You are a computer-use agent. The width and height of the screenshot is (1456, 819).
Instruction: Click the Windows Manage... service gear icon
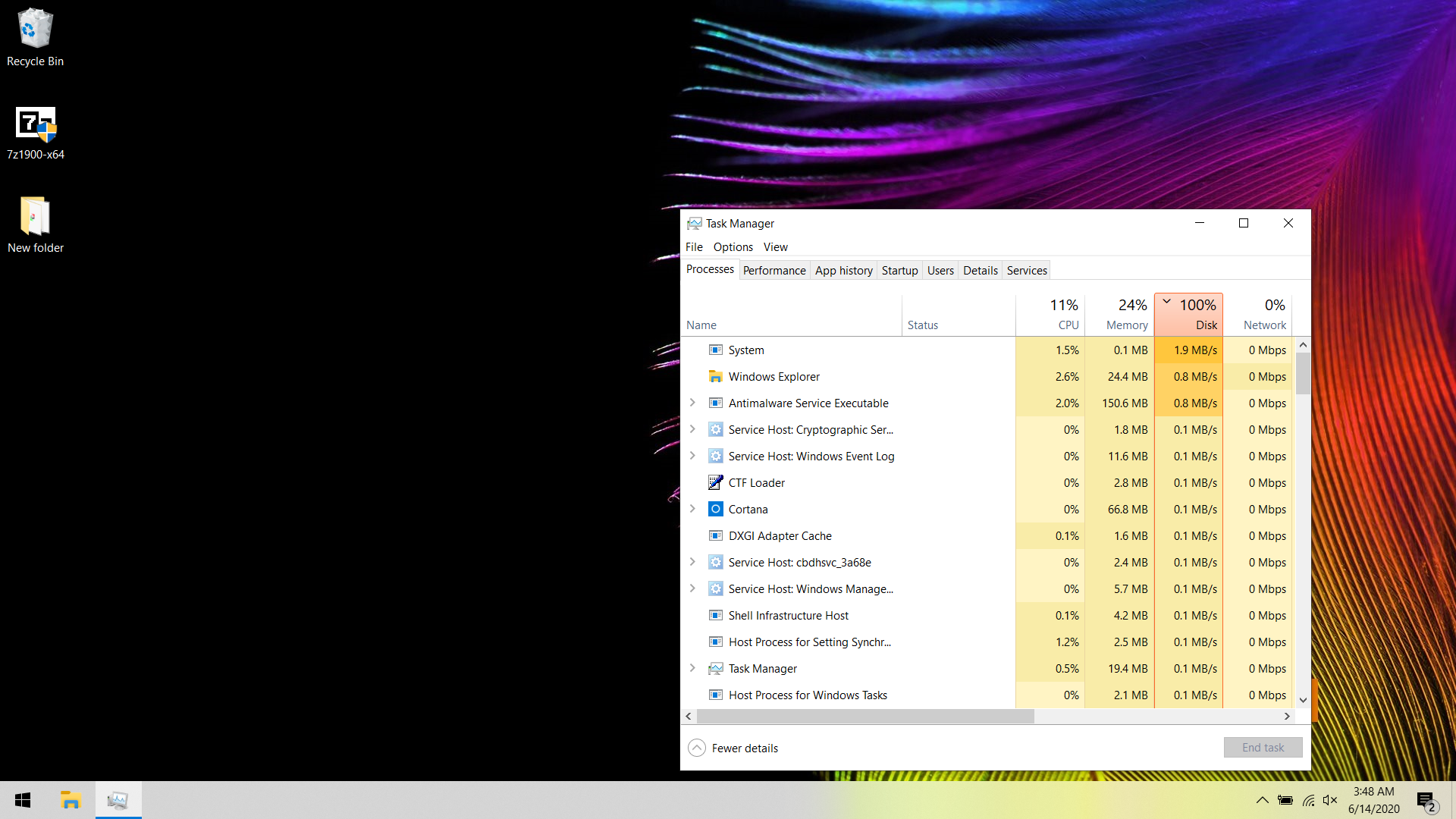715,589
